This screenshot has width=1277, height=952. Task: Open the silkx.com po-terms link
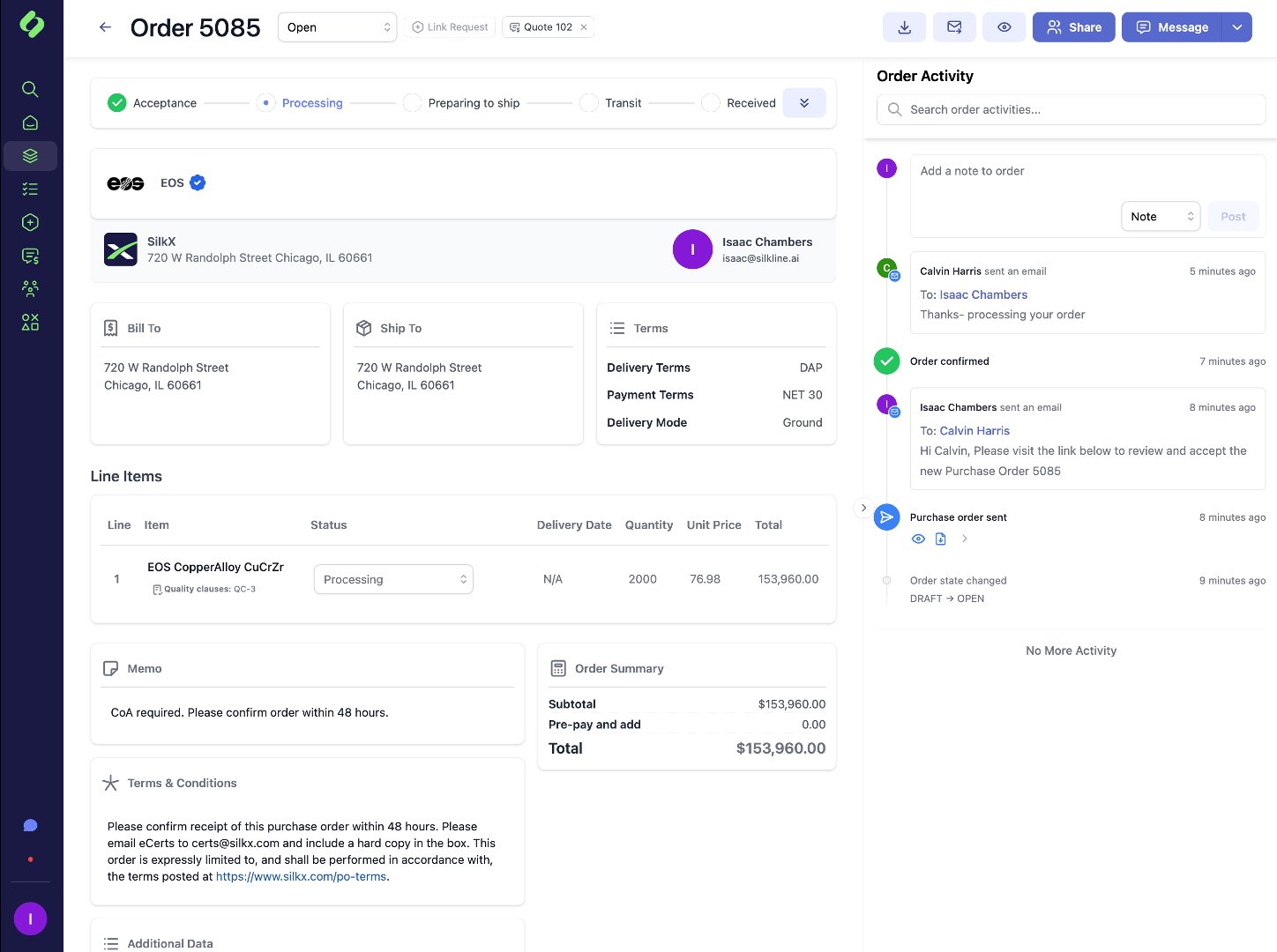[x=301, y=876]
